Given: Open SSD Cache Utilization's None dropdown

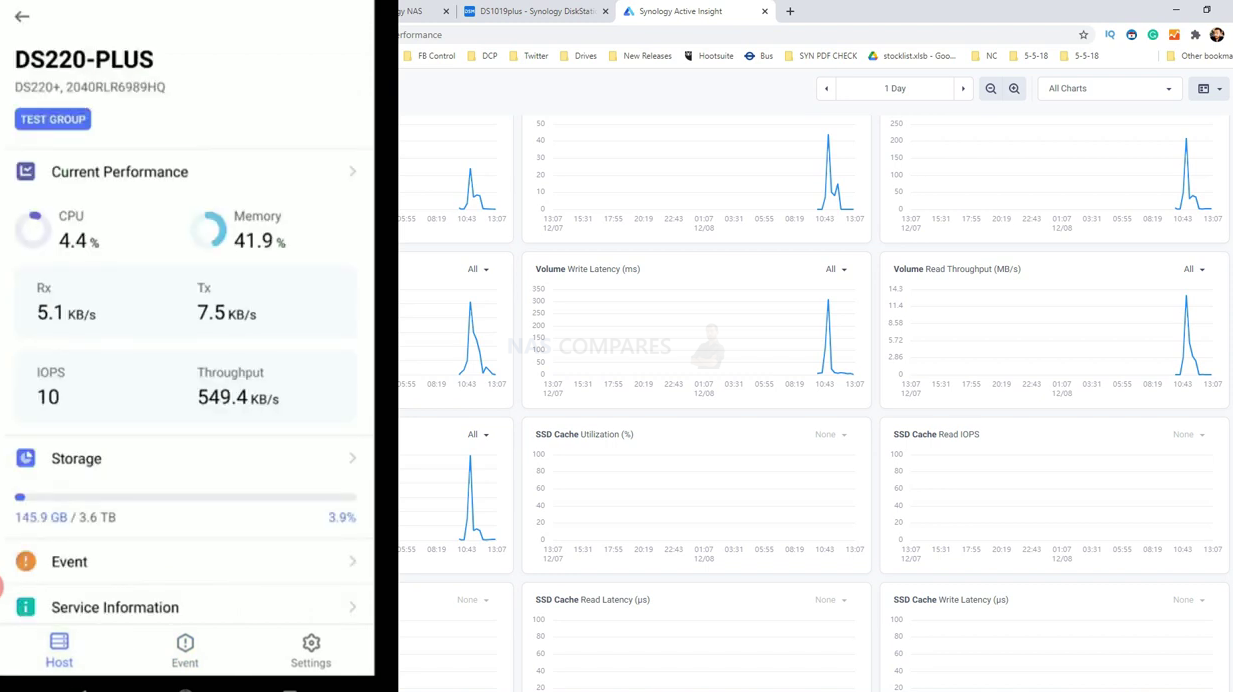Looking at the screenshot, I should coord(831,435).
